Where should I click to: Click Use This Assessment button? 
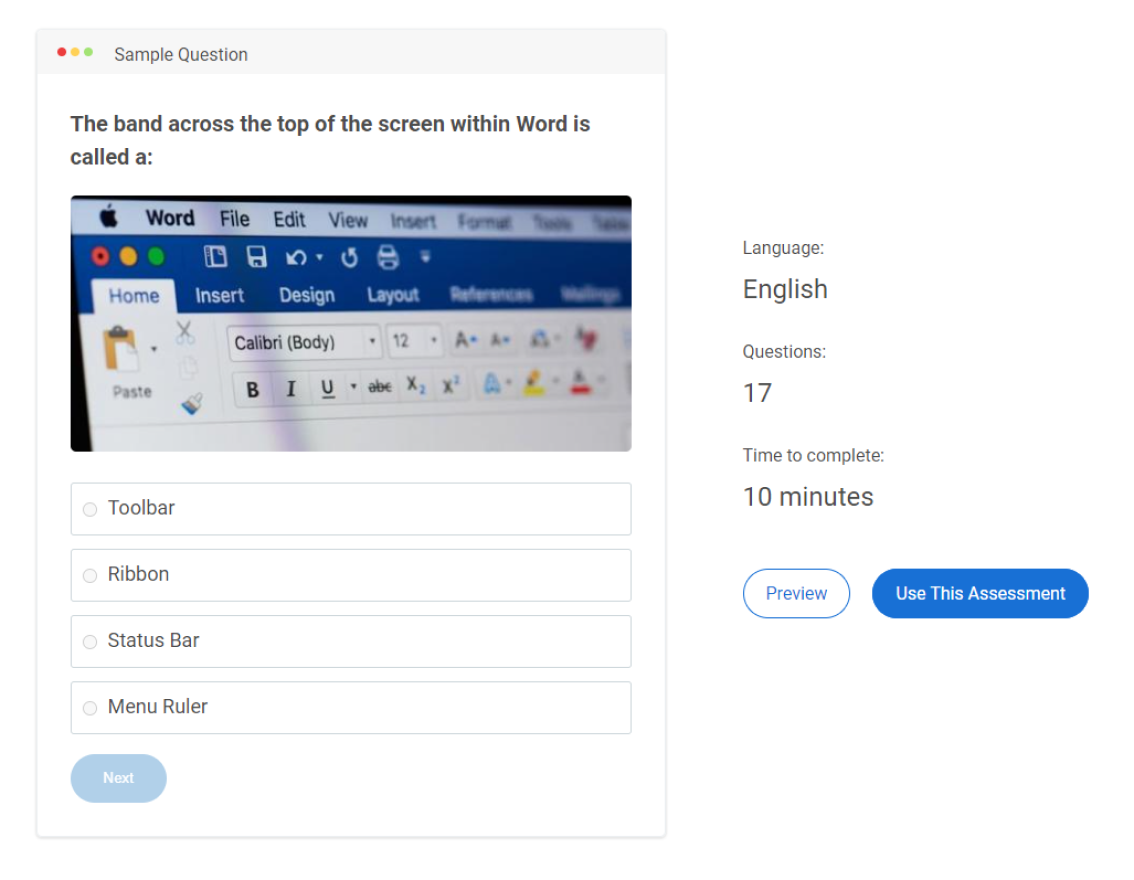[979, 593]
